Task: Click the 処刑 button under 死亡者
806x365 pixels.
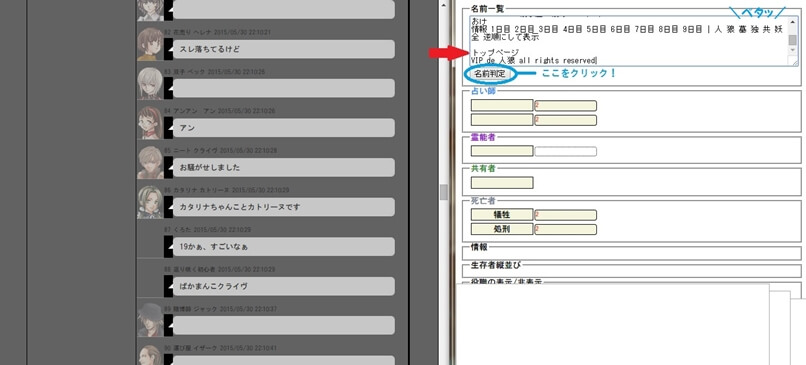Action: (502, 229)
